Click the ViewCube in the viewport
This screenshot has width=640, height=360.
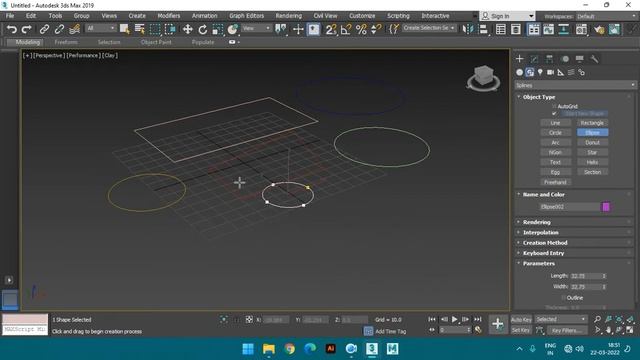click(484, 78)
